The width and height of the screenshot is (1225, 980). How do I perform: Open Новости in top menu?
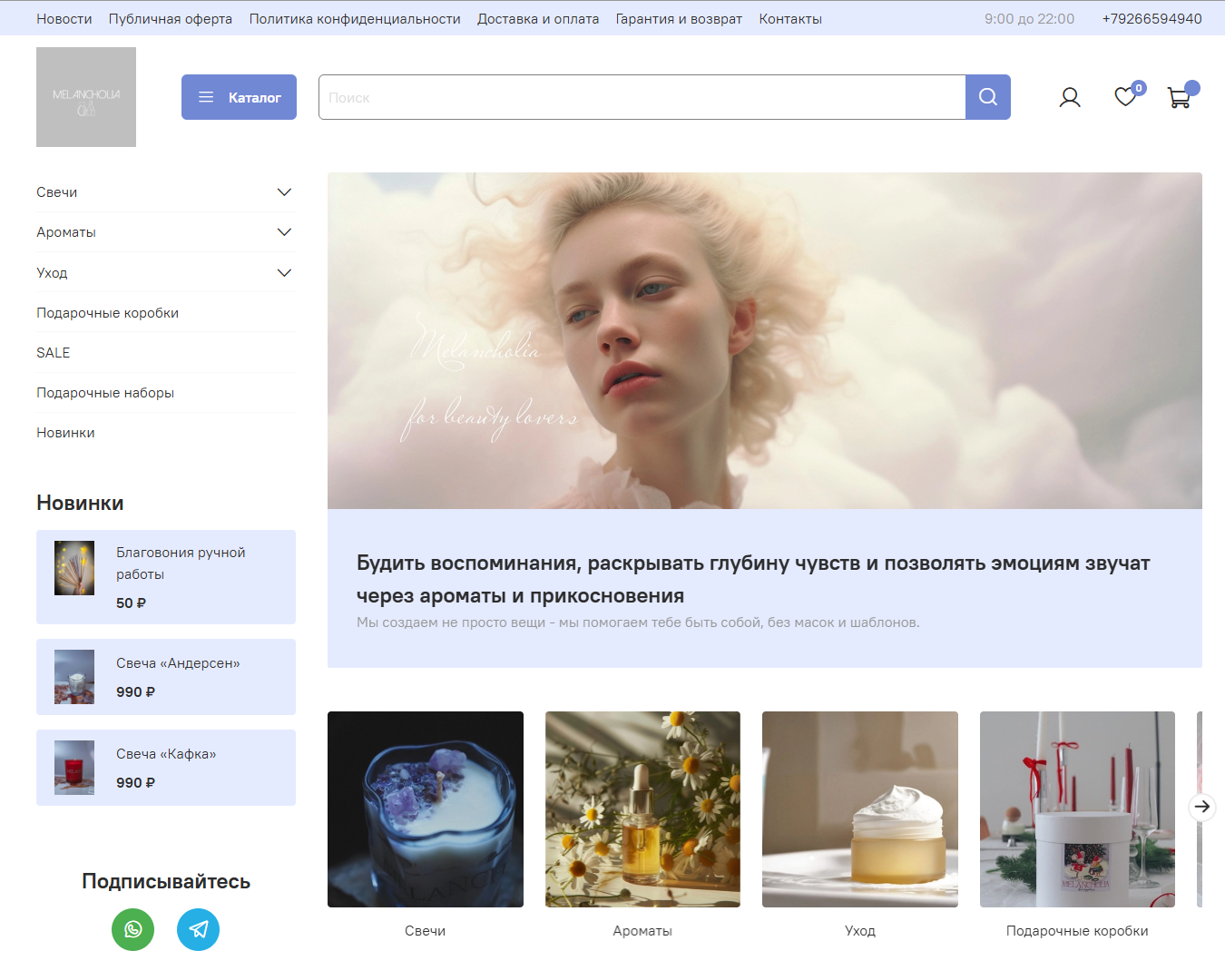point(64,19)
